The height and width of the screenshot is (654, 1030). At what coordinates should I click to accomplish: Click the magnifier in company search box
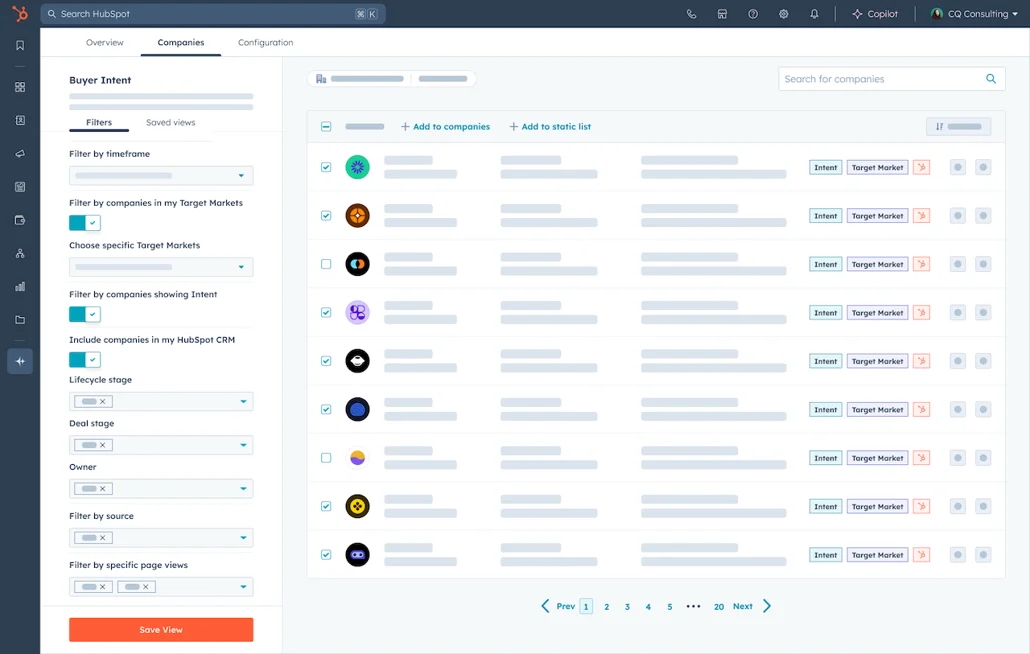[x=991, y=79]
